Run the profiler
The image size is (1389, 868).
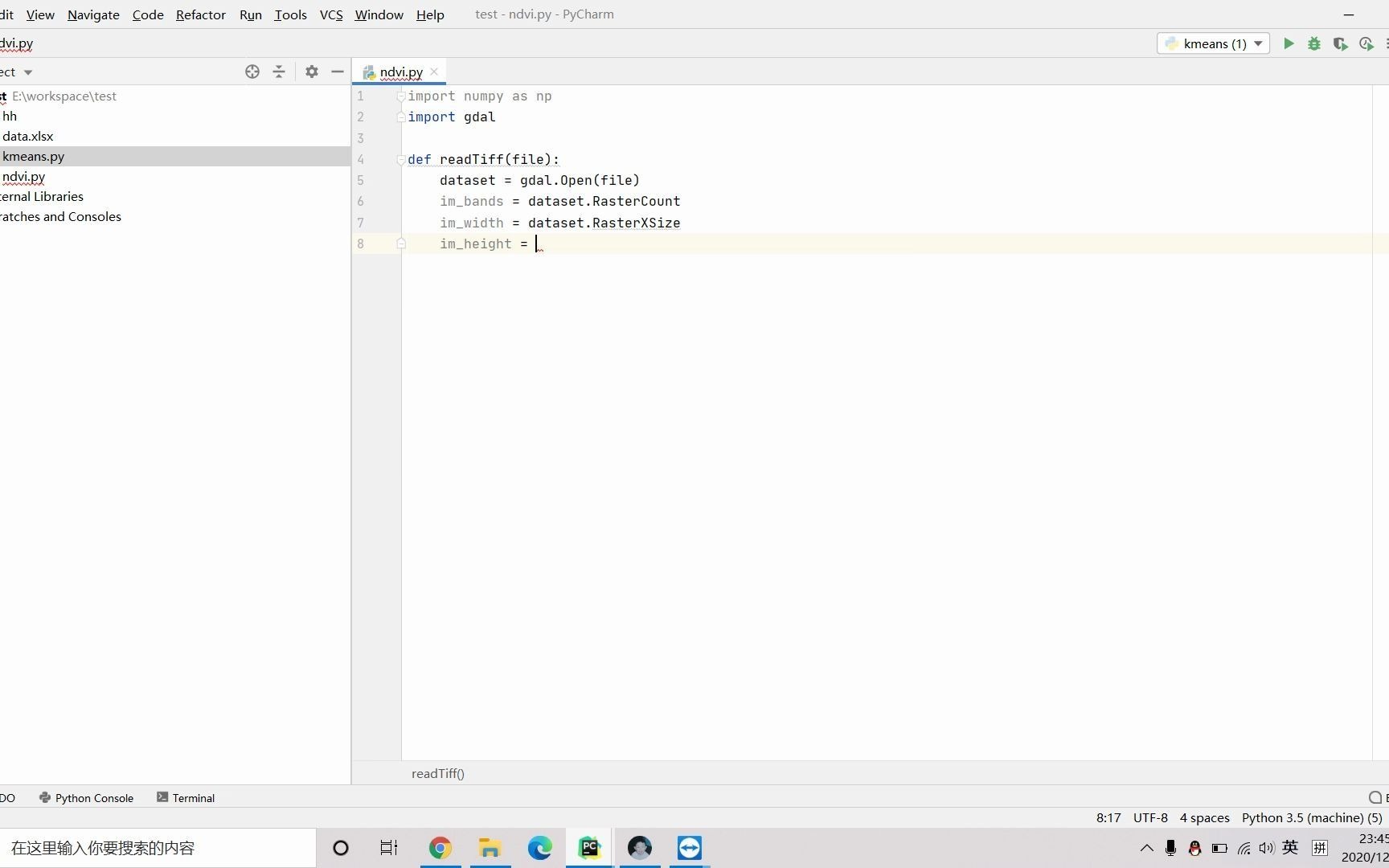coord(1366,43)
